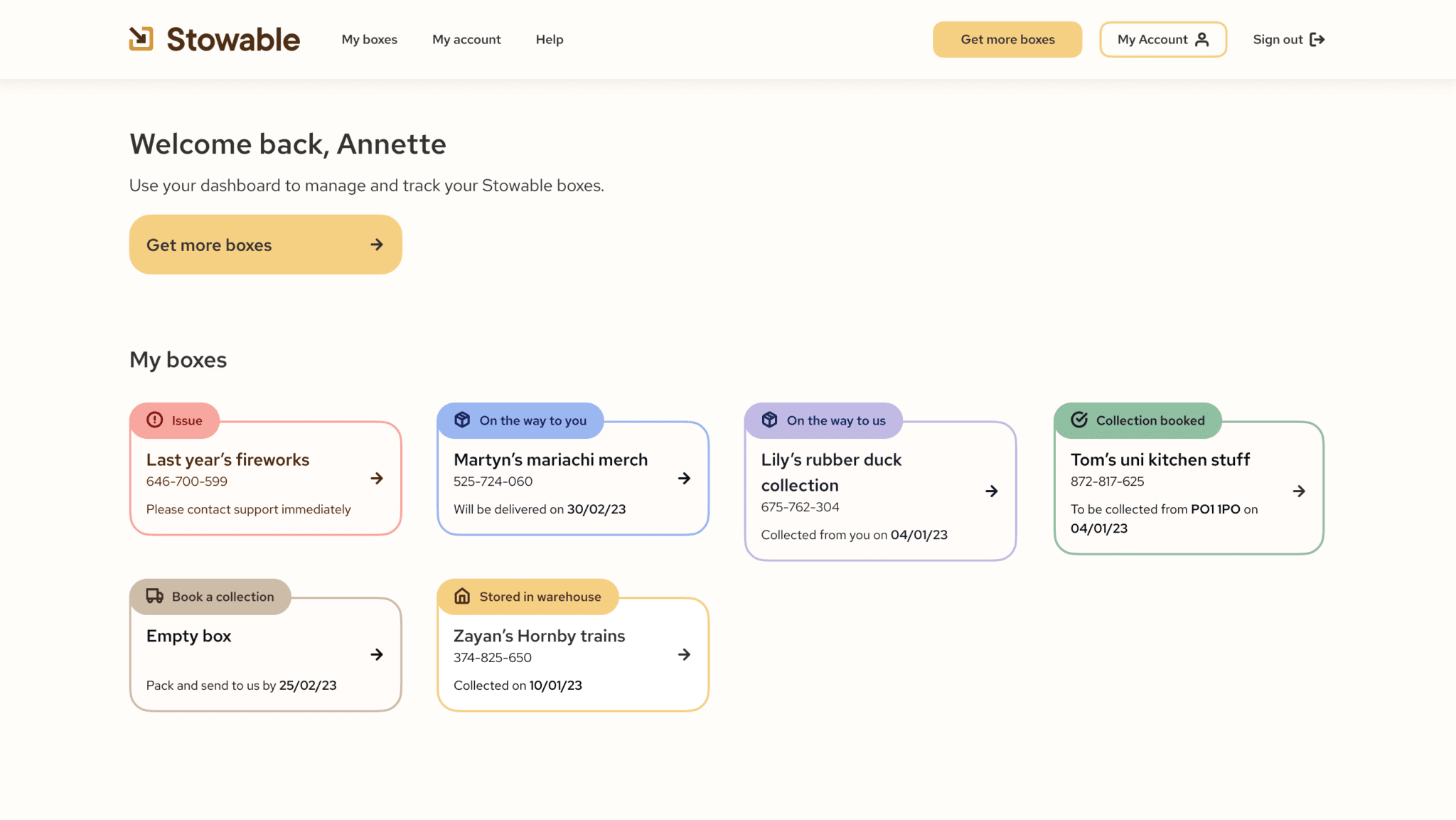Image resolution: width=1456 pixels, height=820 pixels.
Task: Open Martyn's mariachi merch via its arrow
Action: (684, 479)
